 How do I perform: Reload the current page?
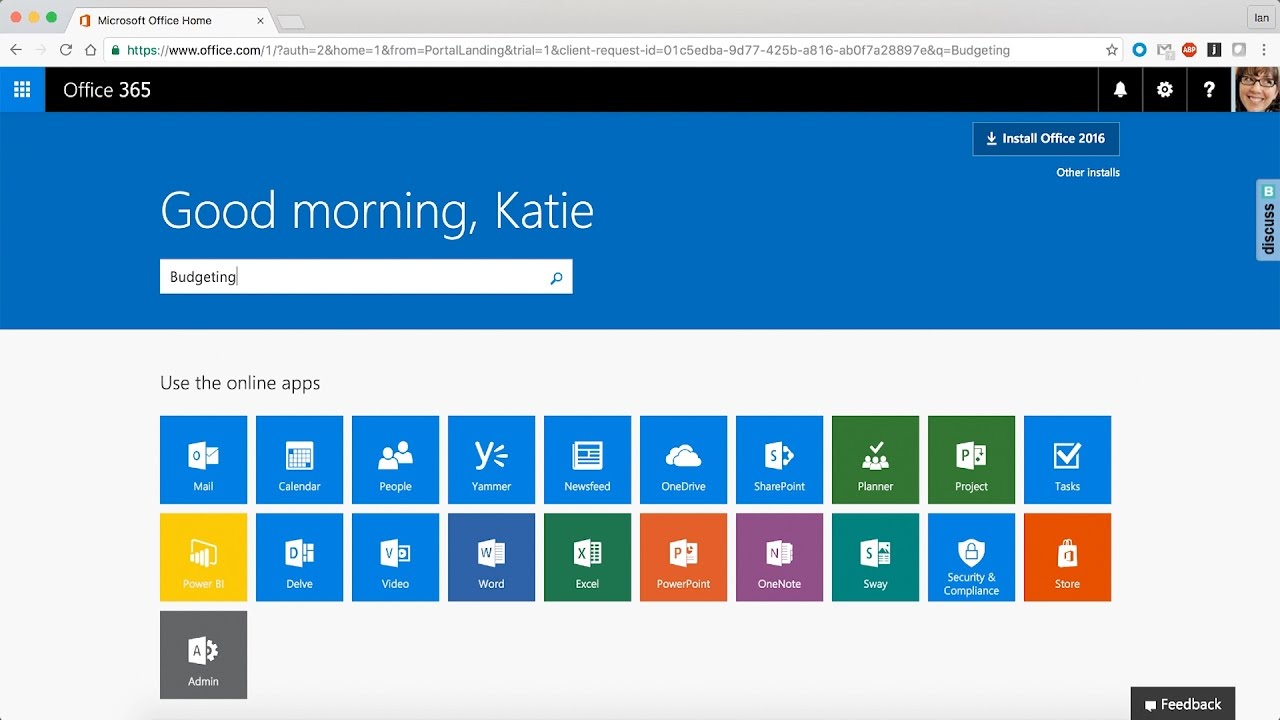(66, 50)
